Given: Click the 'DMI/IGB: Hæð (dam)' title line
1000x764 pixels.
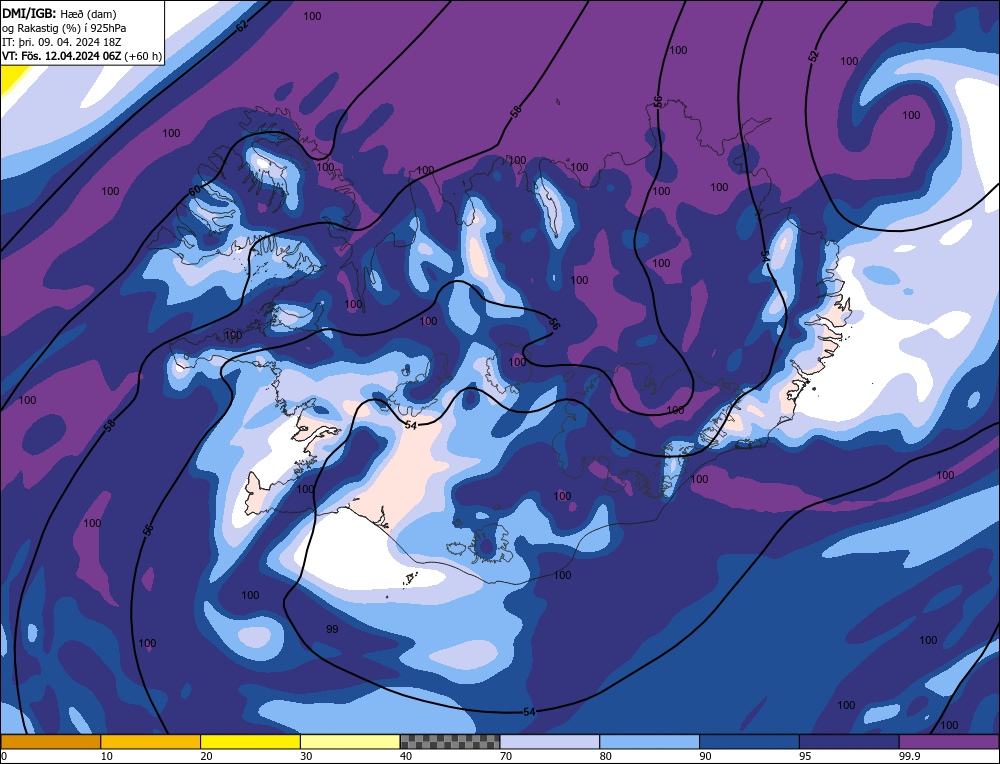Looking at the screenshot, I should pos(59,13).
